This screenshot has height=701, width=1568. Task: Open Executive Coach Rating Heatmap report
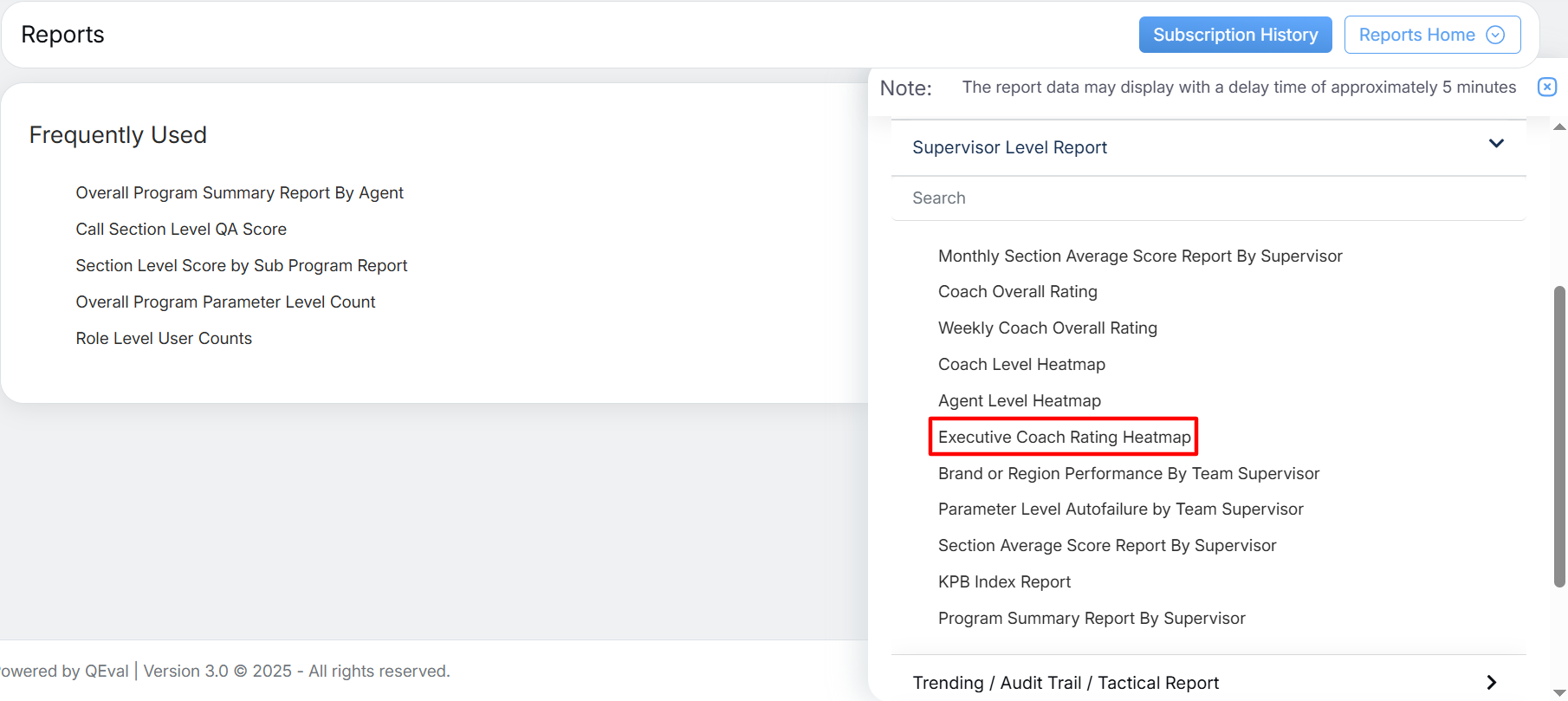pyautogui.click(x=1064, y=438)
